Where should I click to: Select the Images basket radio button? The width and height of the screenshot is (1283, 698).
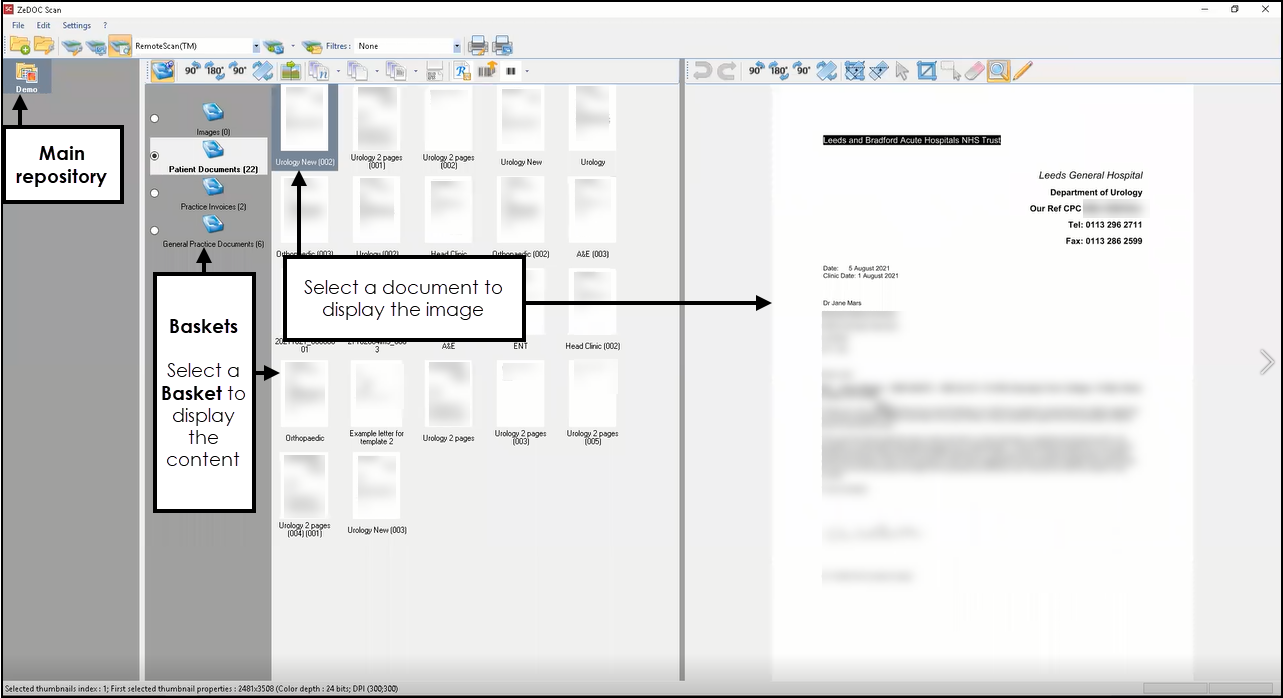tap(154, 118)
